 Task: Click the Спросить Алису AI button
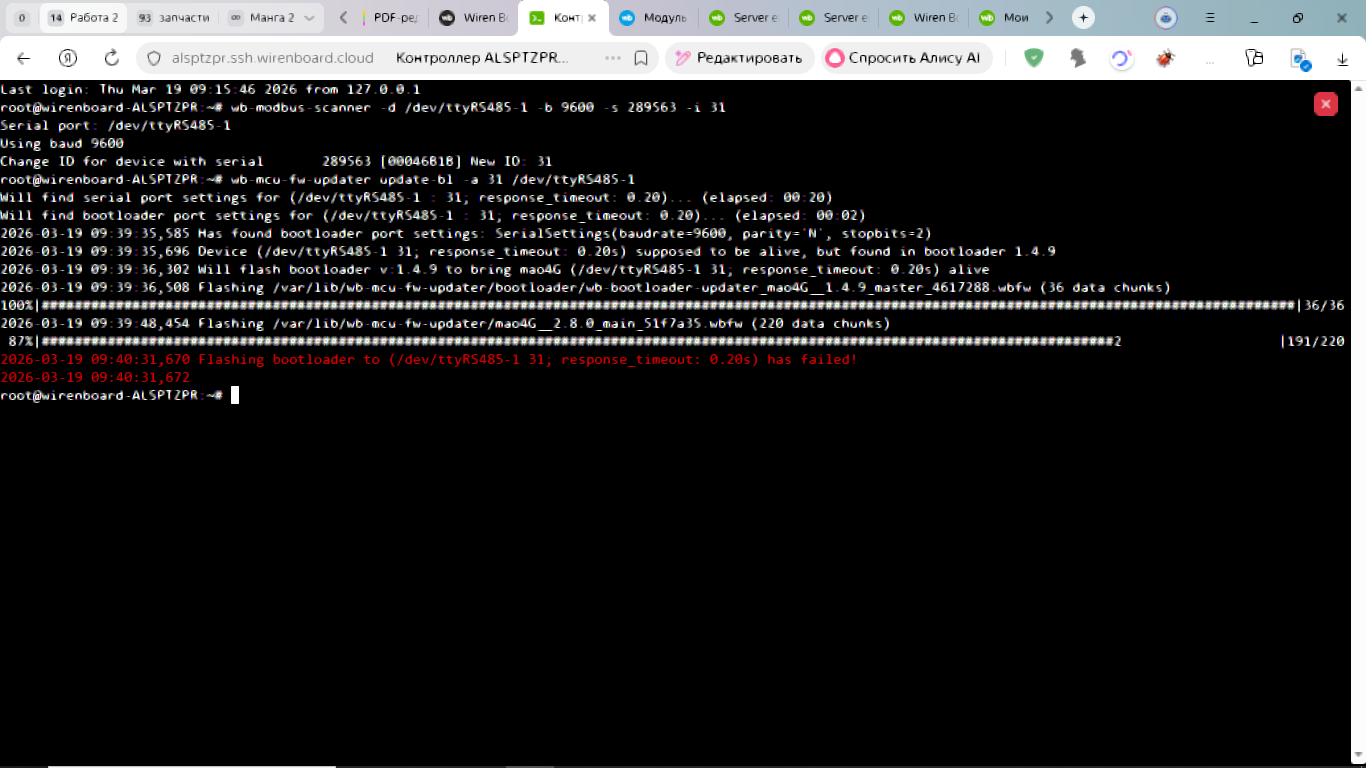[905, 58]
